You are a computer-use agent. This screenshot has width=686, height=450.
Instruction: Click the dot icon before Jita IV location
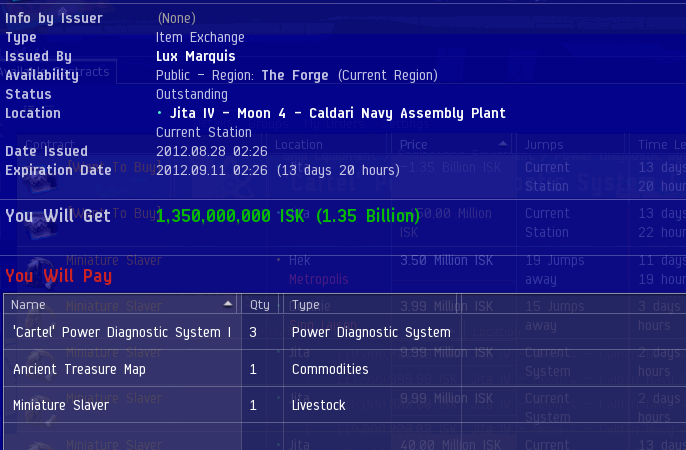tap(159, 113)
